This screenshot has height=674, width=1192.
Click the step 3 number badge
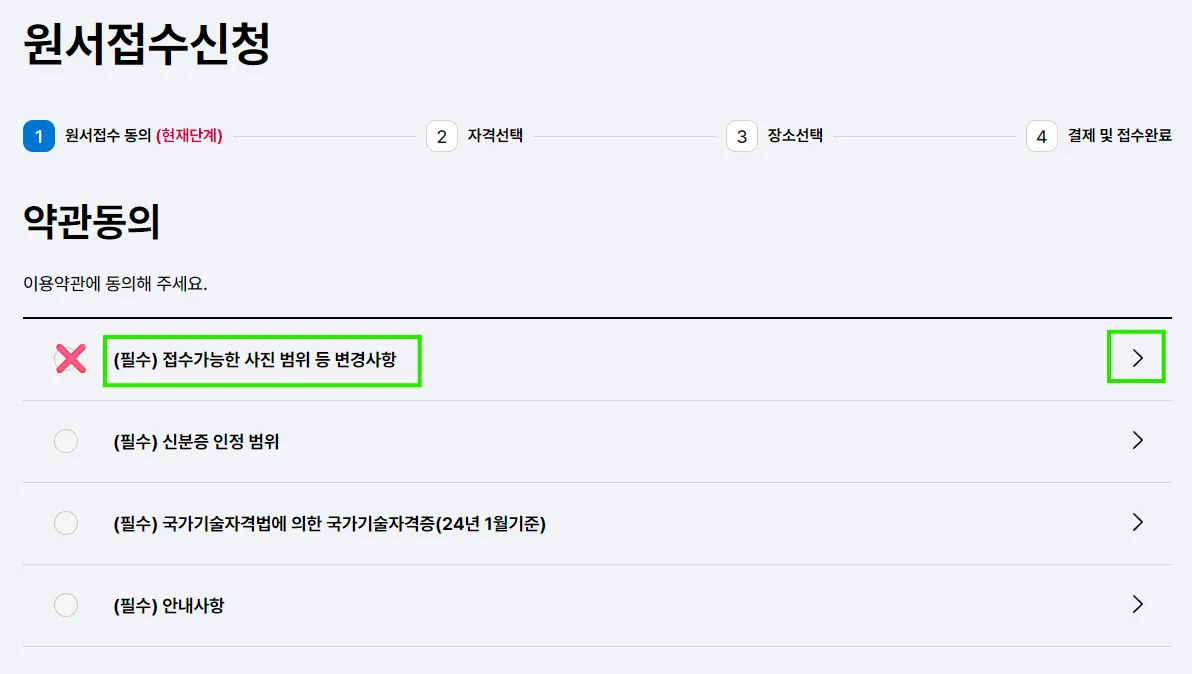click(x=742, y=137)
